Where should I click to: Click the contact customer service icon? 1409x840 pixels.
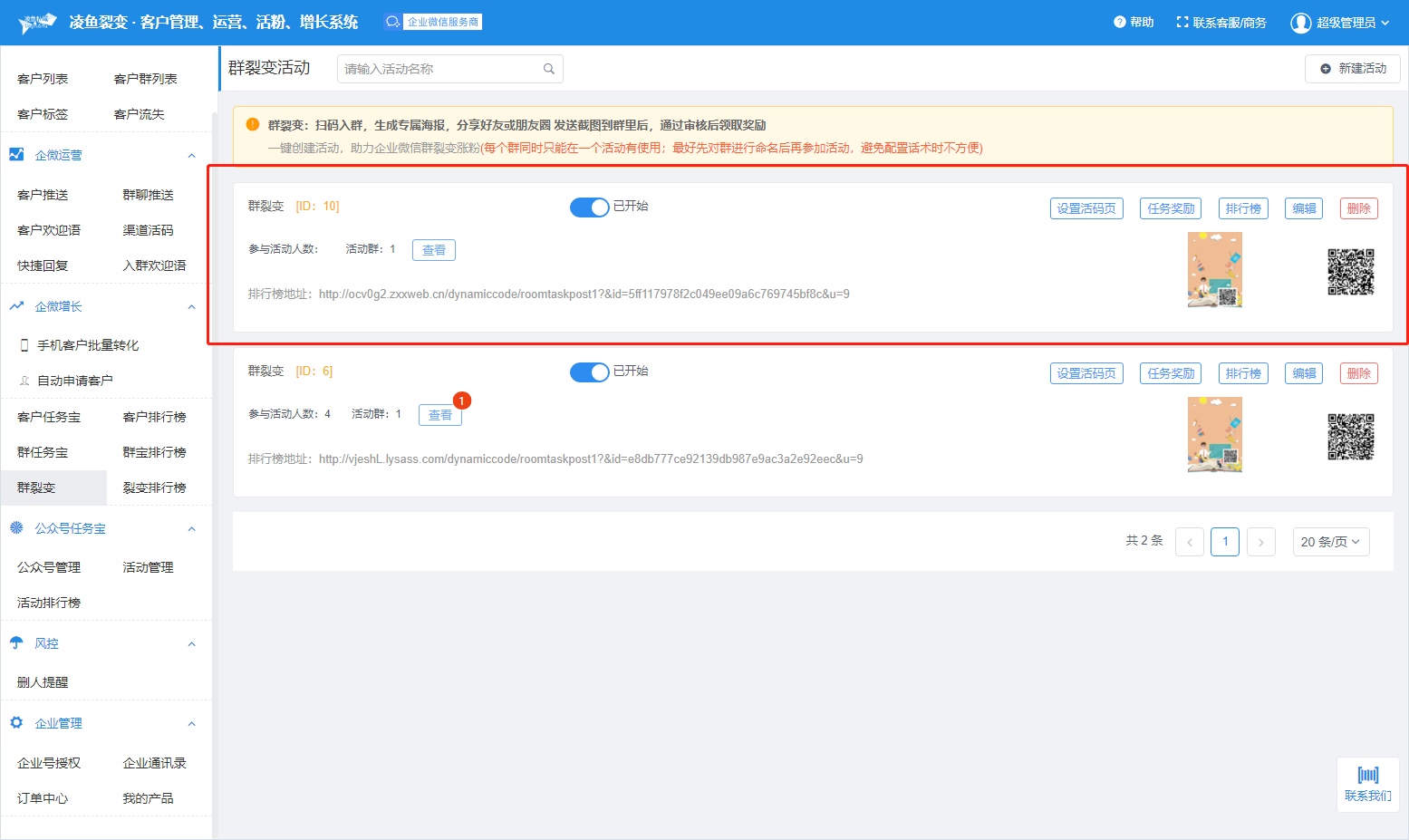pyautogui.click(x=1182, y=22)
